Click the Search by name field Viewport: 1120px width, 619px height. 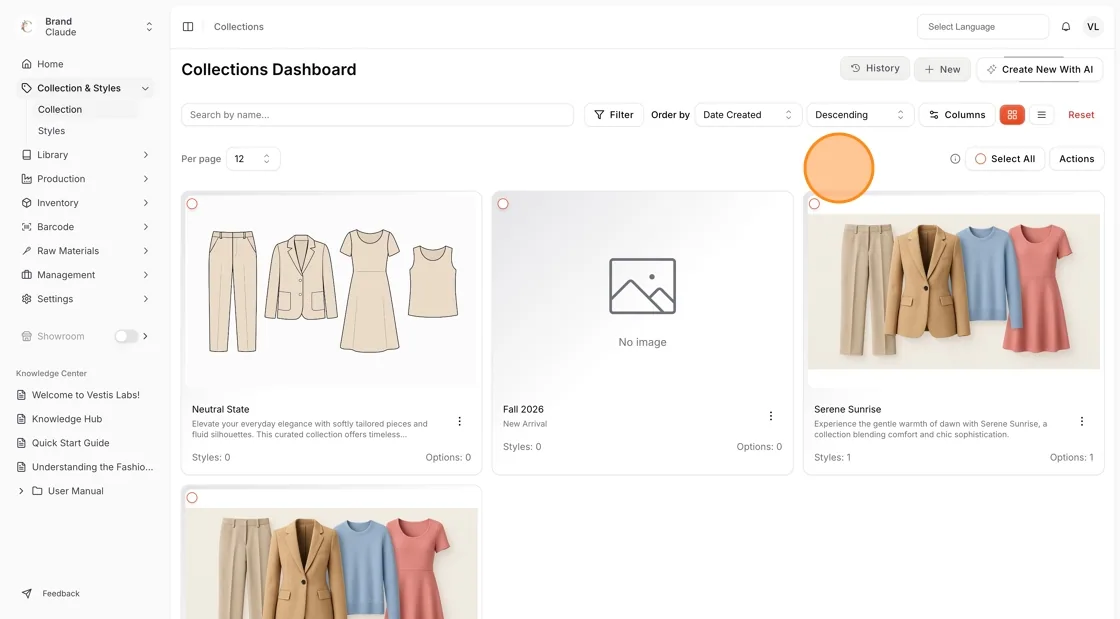[377, 115]
